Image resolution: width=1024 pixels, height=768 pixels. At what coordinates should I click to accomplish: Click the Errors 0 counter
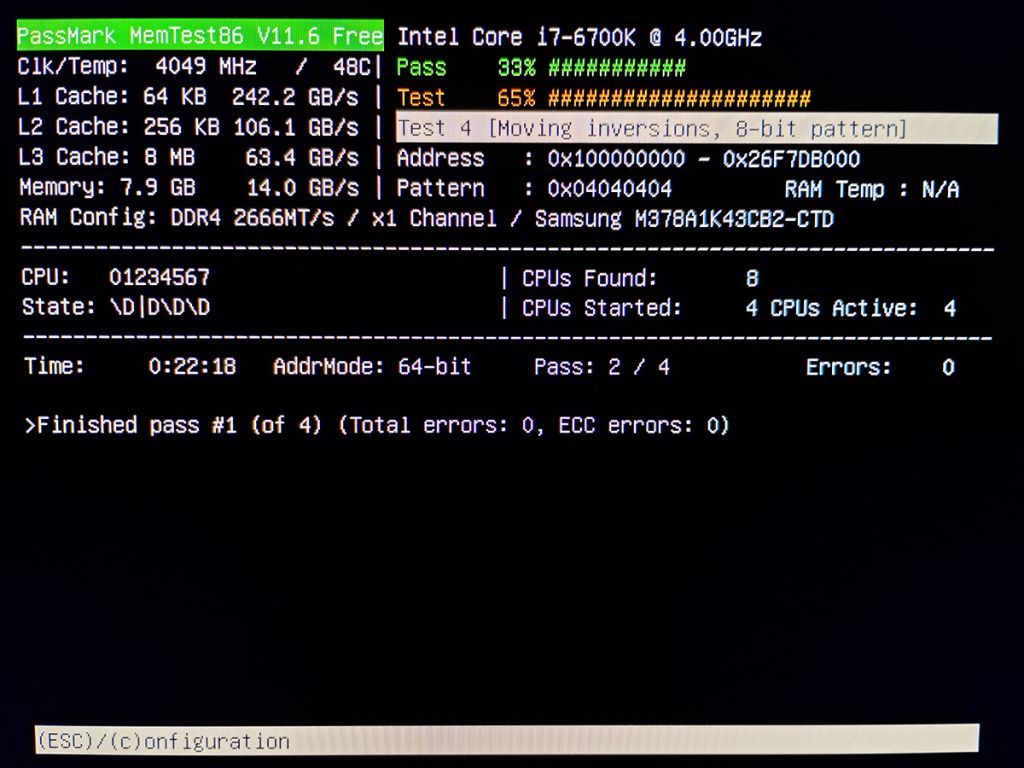[880, 367]
